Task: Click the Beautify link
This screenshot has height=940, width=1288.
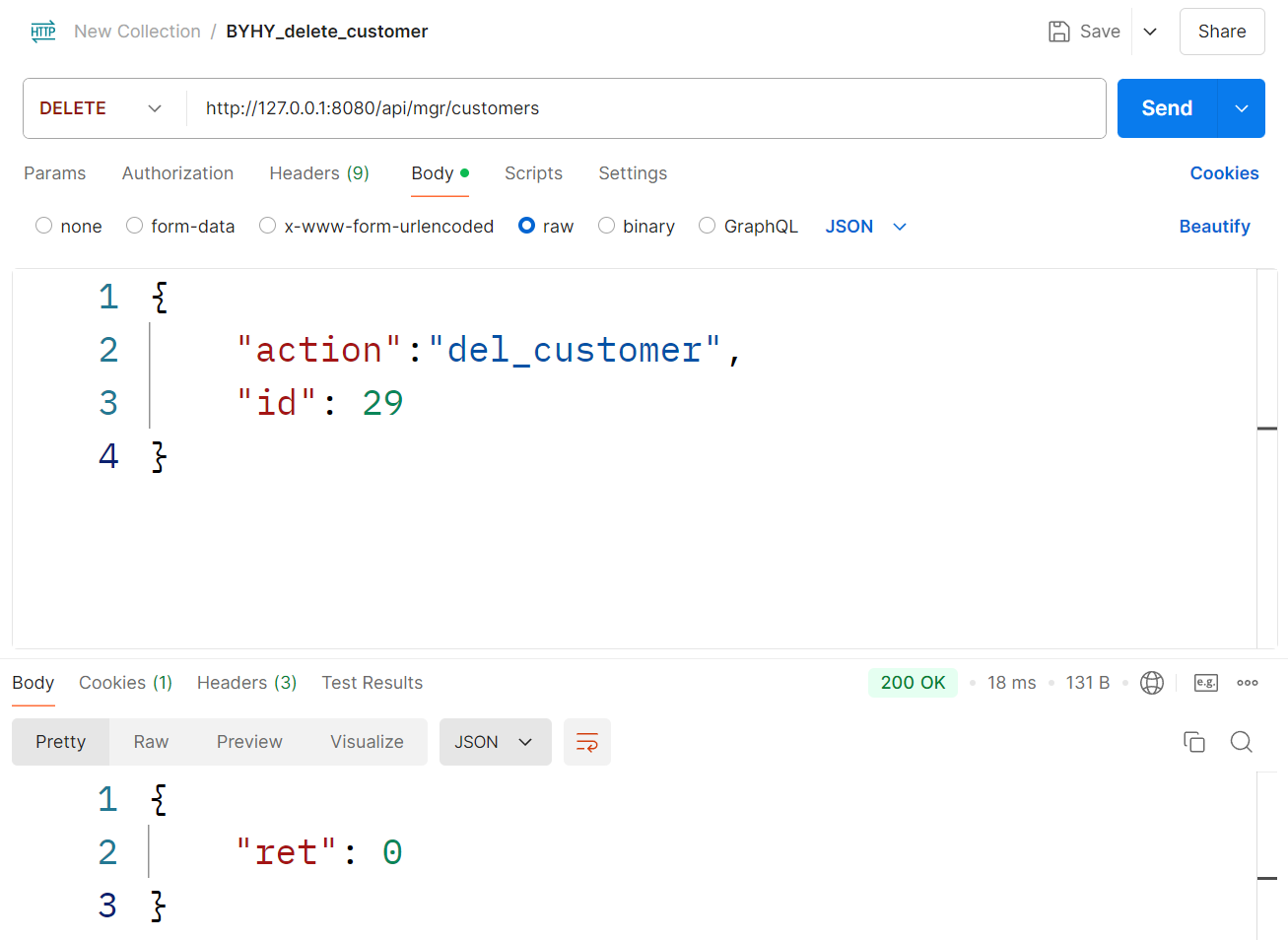Action: (1214, 227)
